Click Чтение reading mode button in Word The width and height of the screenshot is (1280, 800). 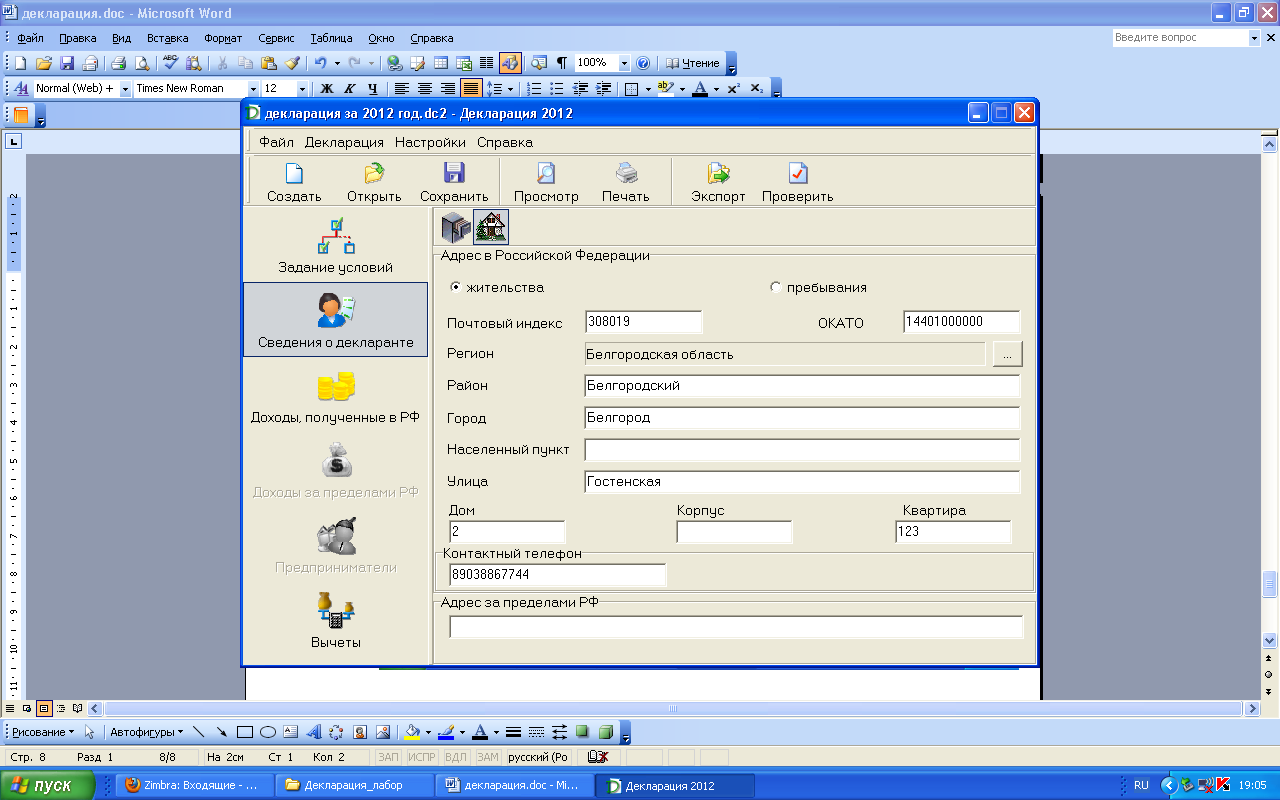tap(693, 63)
